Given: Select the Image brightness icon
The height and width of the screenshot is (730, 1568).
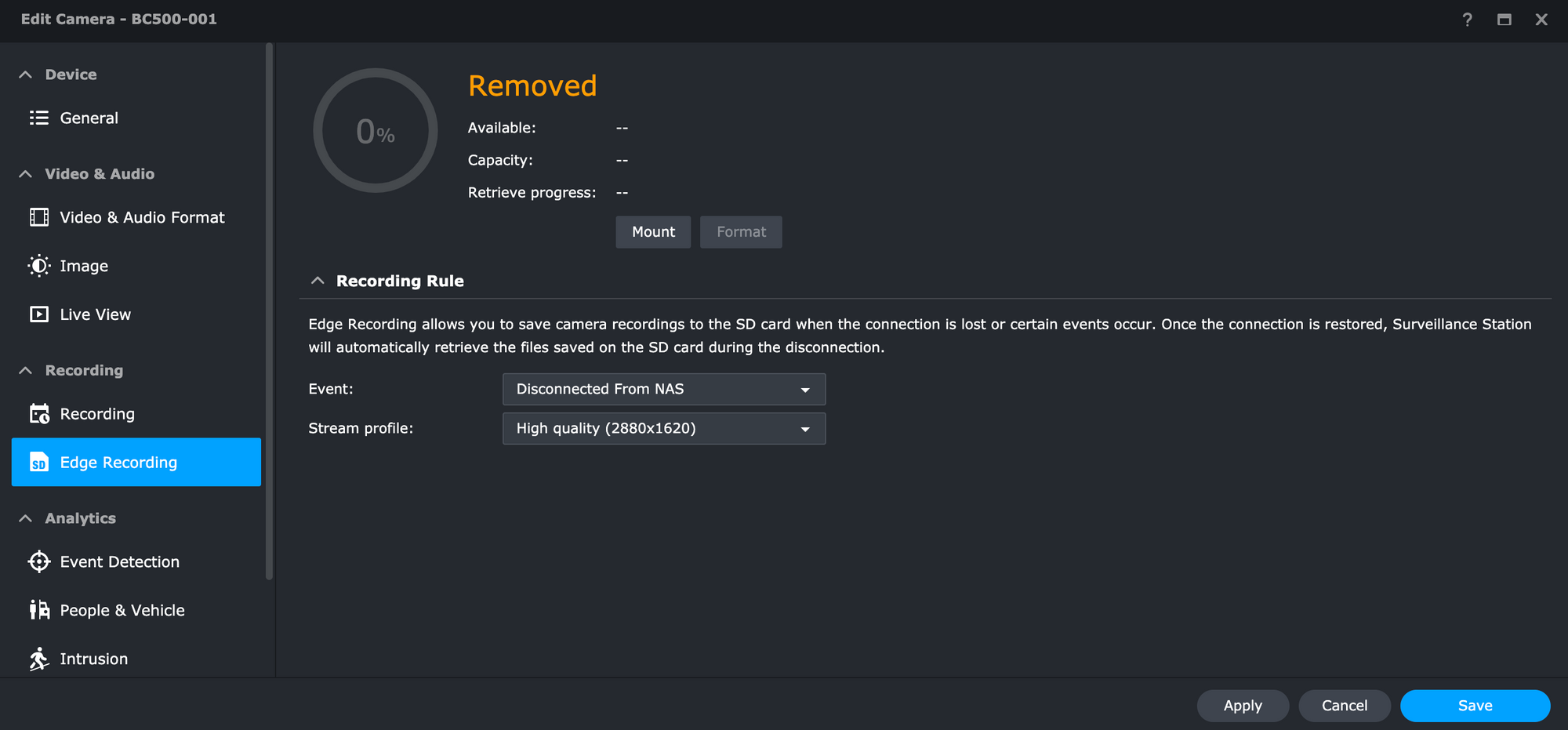Looking at the screenshot, I should click(x=38, y=266).
